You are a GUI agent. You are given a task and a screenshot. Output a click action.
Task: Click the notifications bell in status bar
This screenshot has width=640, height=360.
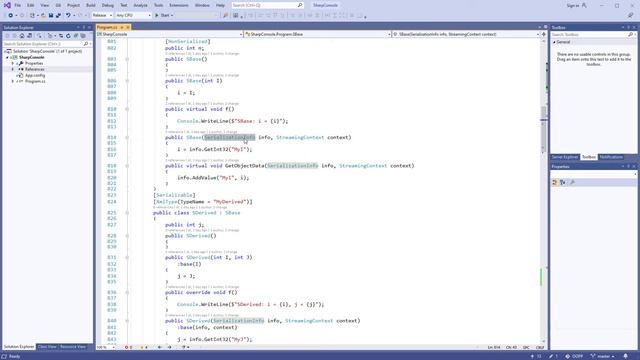(625, 356)
